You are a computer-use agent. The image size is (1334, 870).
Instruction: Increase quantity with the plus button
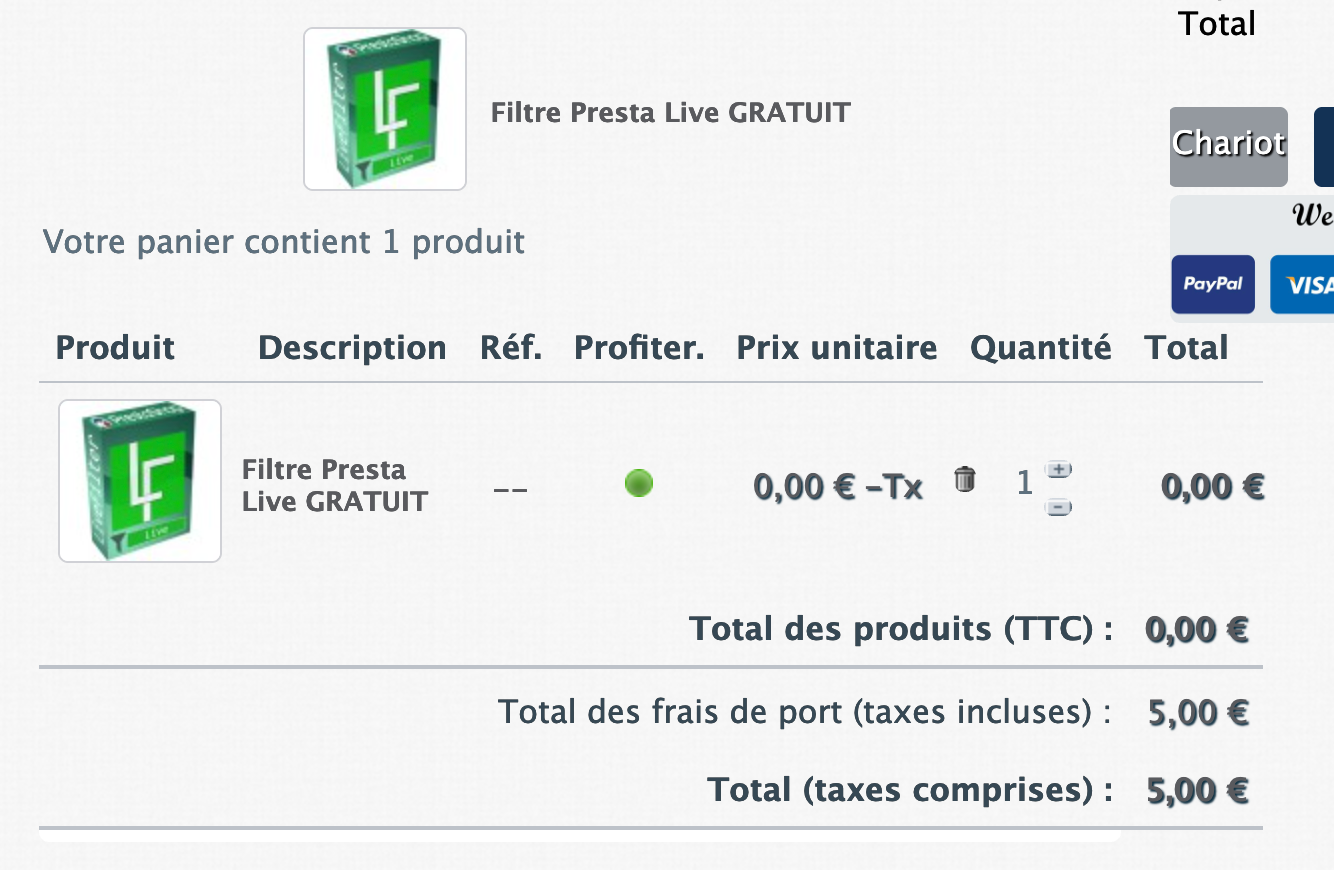(1058, 469)
